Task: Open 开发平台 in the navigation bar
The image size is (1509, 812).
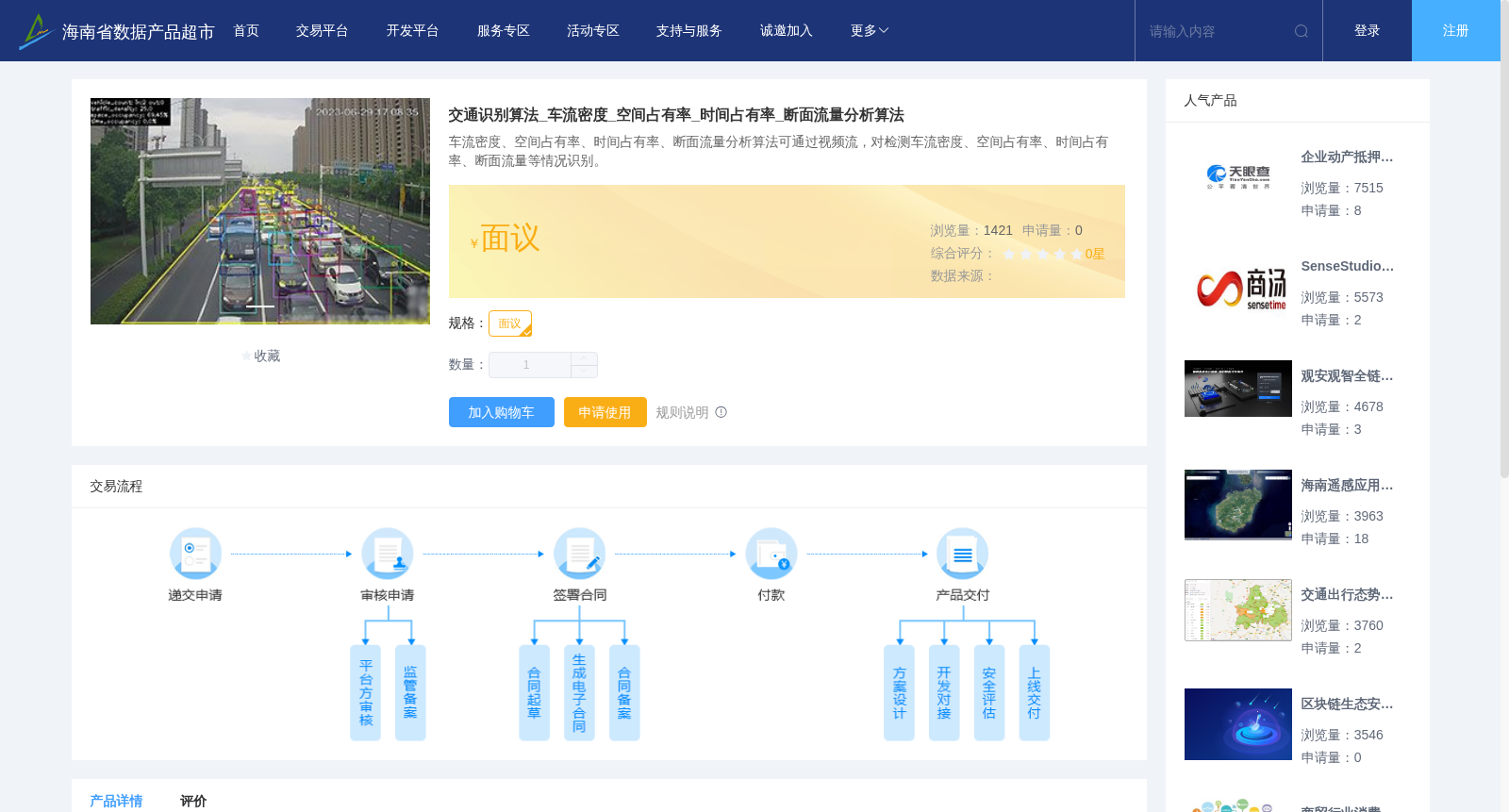Action: [x=413, y=31]
